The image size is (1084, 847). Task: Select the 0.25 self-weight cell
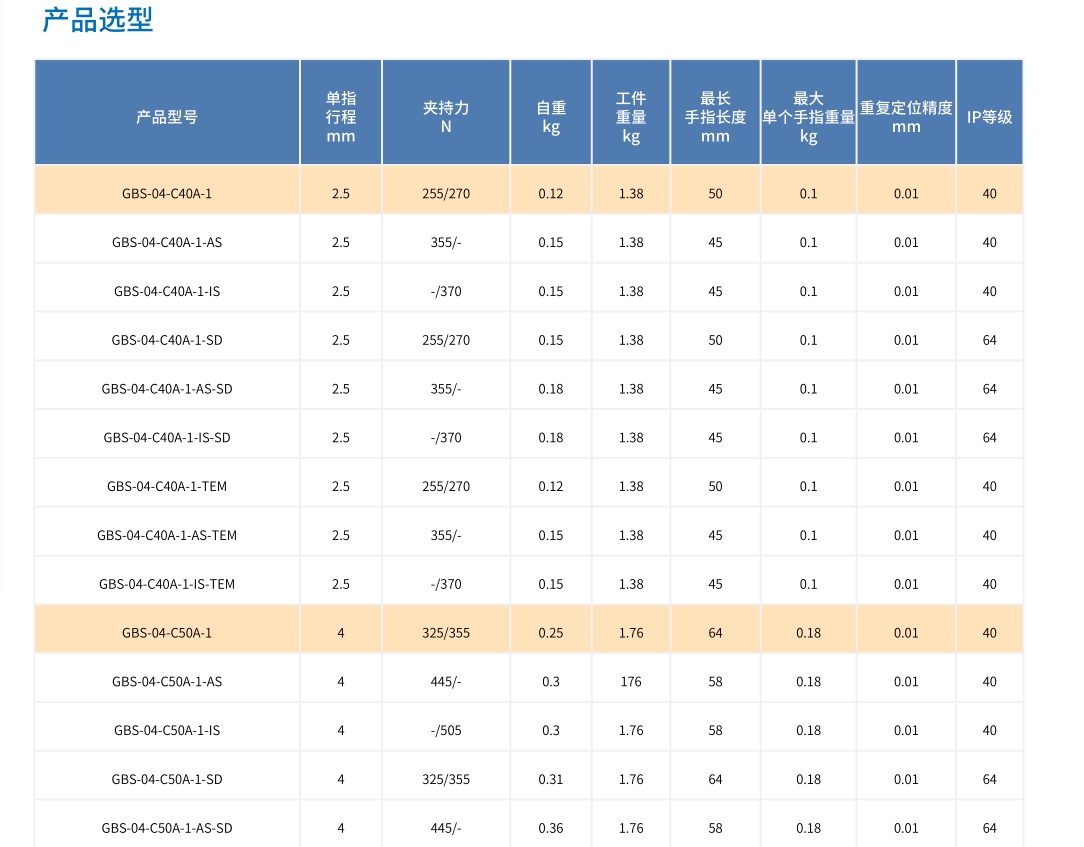tap(551, 633)
